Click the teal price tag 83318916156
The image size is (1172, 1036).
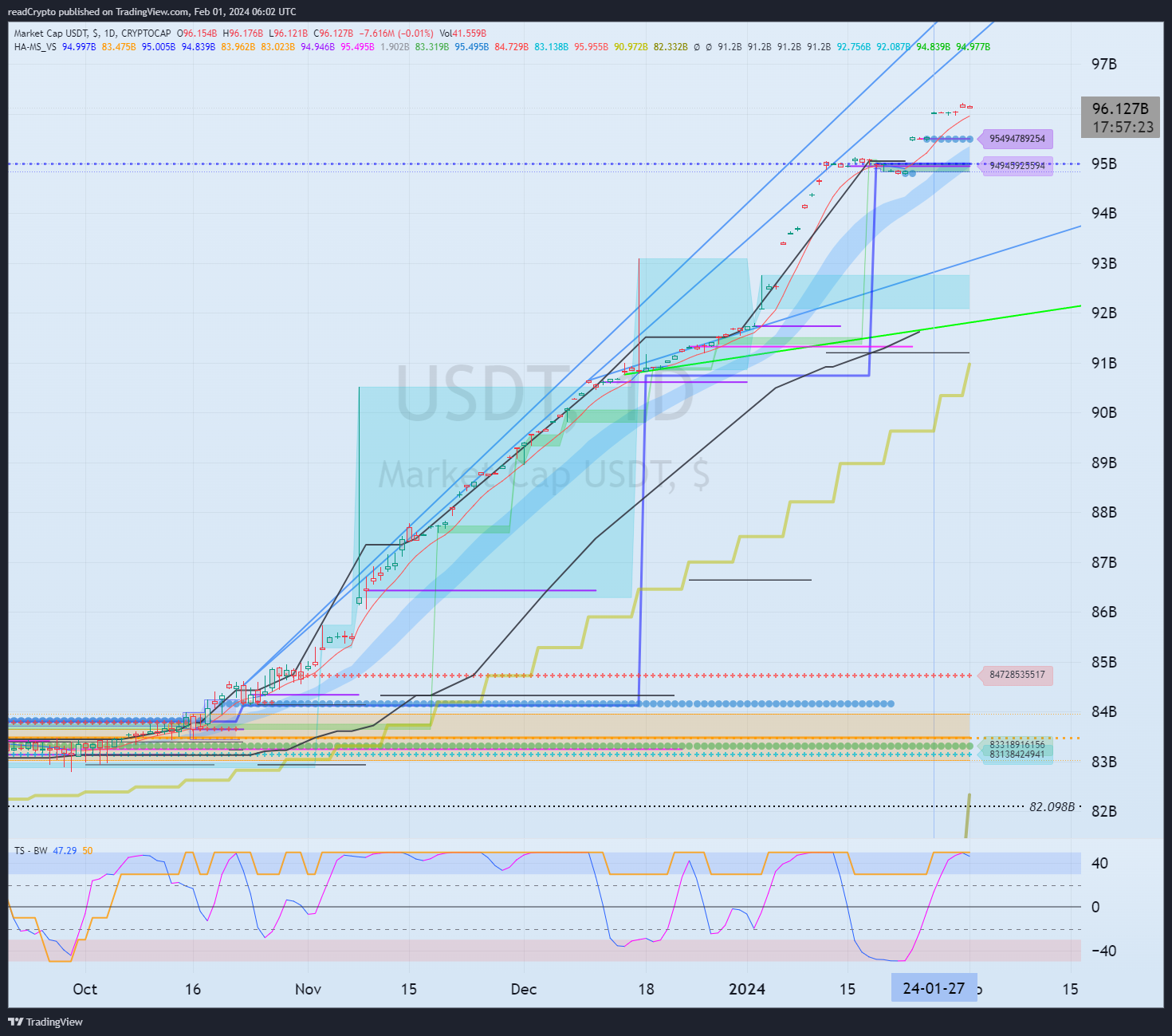1017,745
